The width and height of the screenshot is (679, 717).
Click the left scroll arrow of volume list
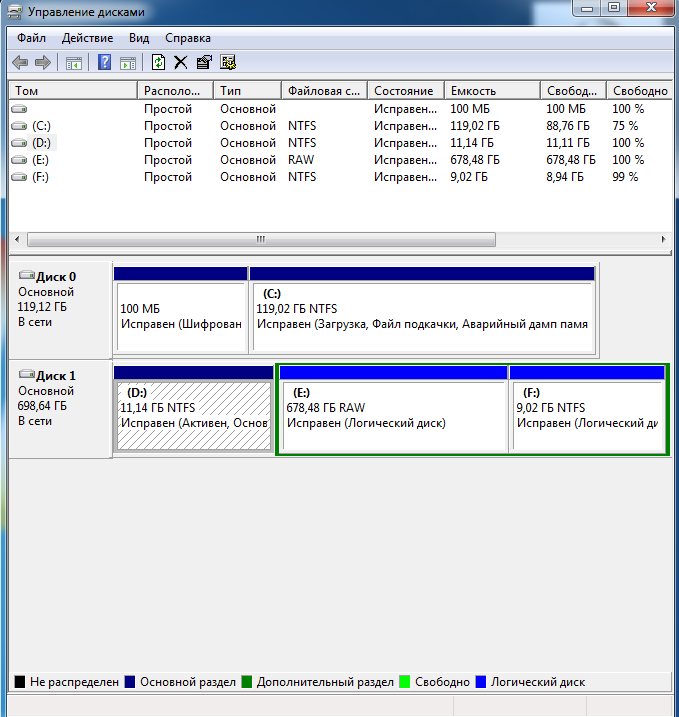point(17,239)
